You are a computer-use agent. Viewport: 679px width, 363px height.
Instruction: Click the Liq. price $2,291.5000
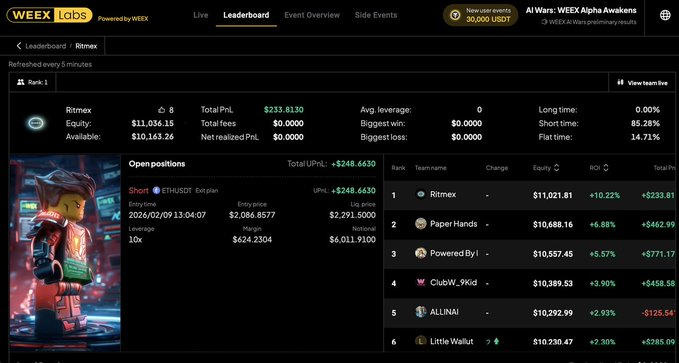[x=352, y=215]
